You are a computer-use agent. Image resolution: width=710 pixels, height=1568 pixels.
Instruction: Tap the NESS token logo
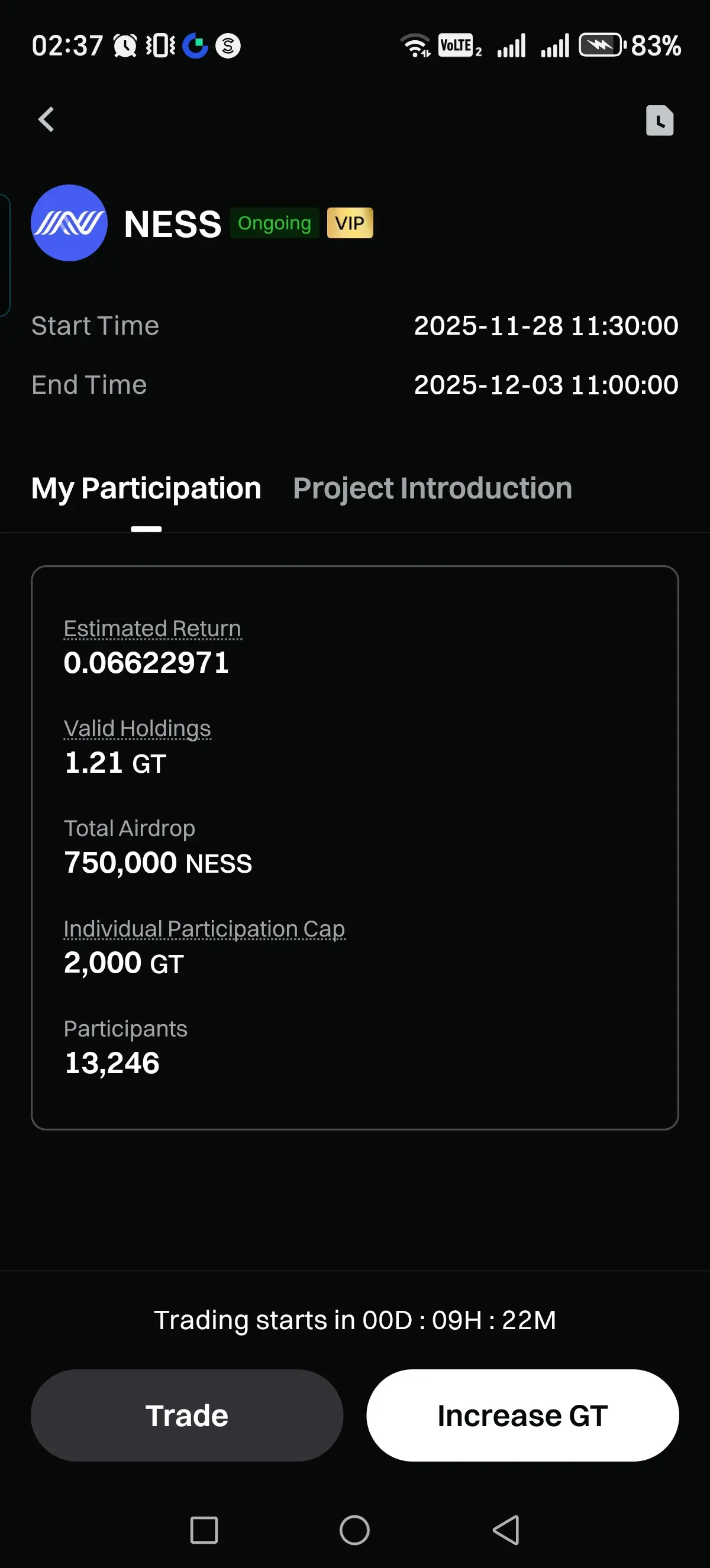click(69, 223)
